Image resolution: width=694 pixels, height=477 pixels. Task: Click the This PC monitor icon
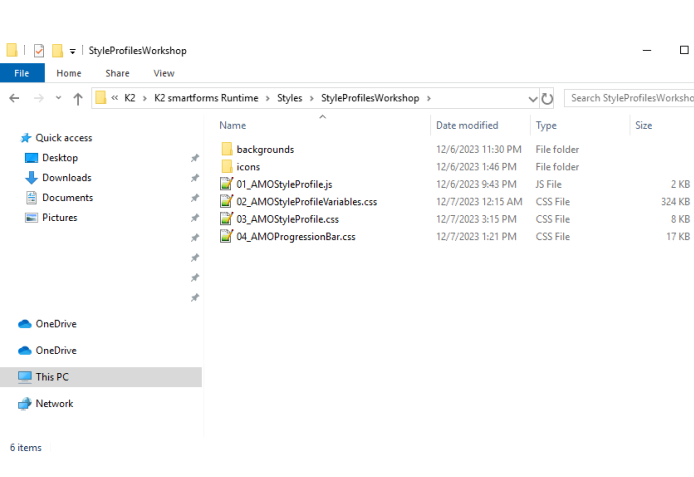(25, 377)
